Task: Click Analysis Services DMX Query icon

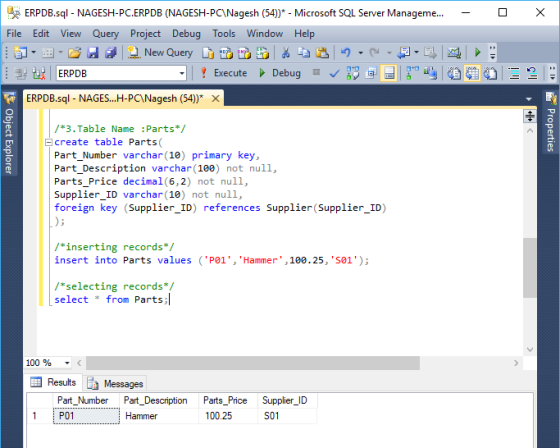Action: (244, 53)
